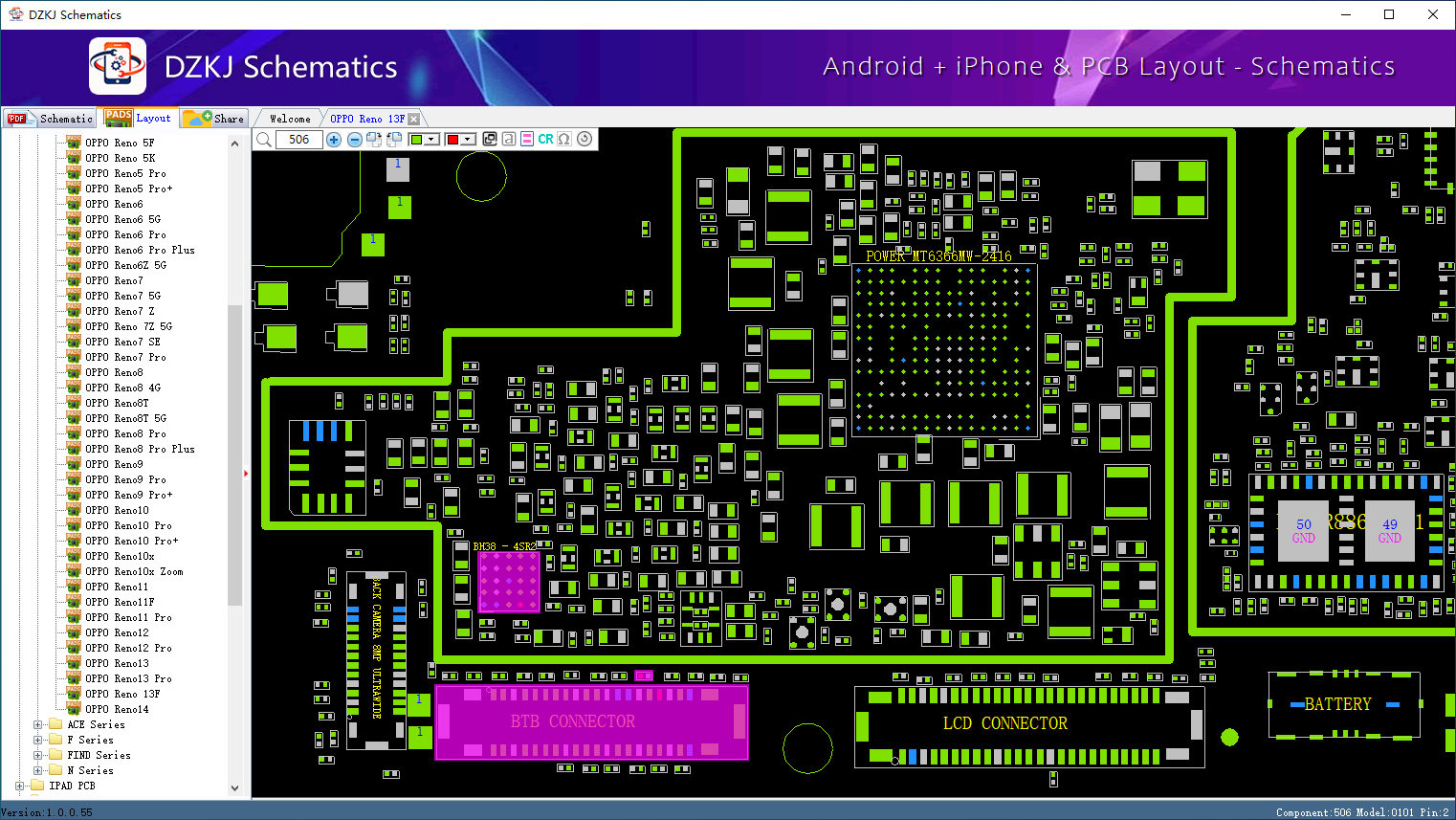Click the BTB CONNECTOR component
This screenshot has height=820, width=1456.
[x=591, y=722]
